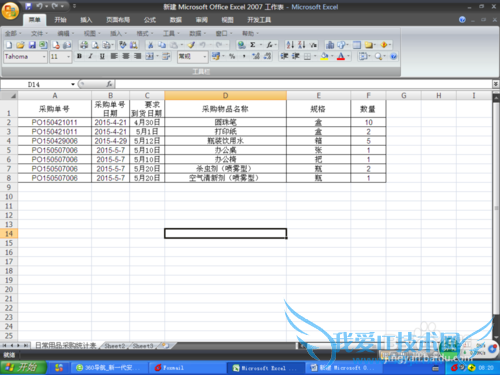Switch to the 公式 ribbon tab
The width and height of the screenshot is (500, 375).
(x=150, y=20)
